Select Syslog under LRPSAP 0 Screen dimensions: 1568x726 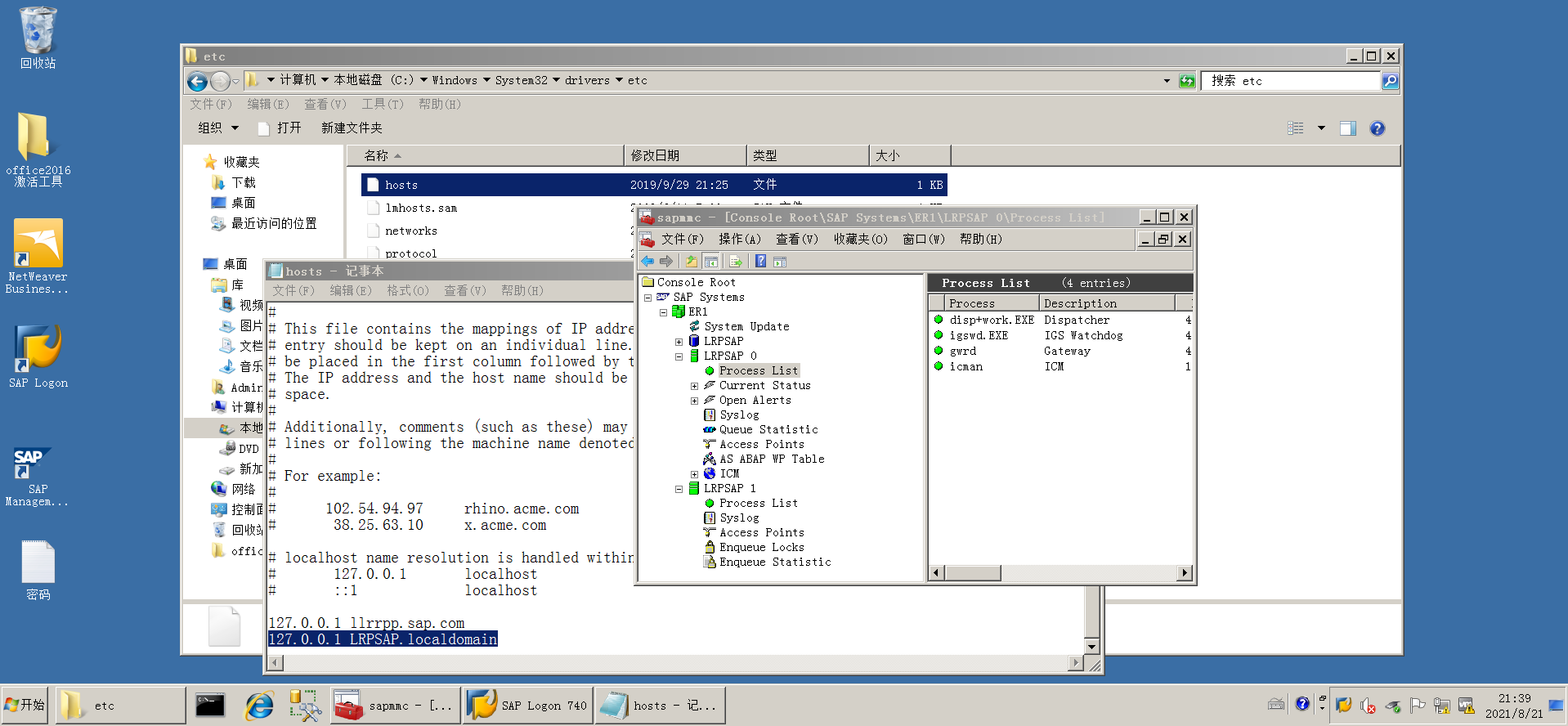coord(739,415)
